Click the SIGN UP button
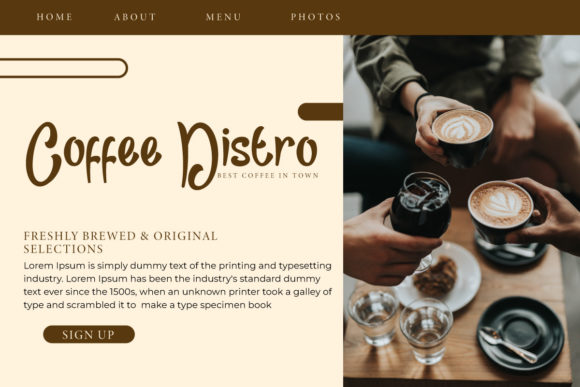Screen dimensions: 580x387 (x=89, y=334)
